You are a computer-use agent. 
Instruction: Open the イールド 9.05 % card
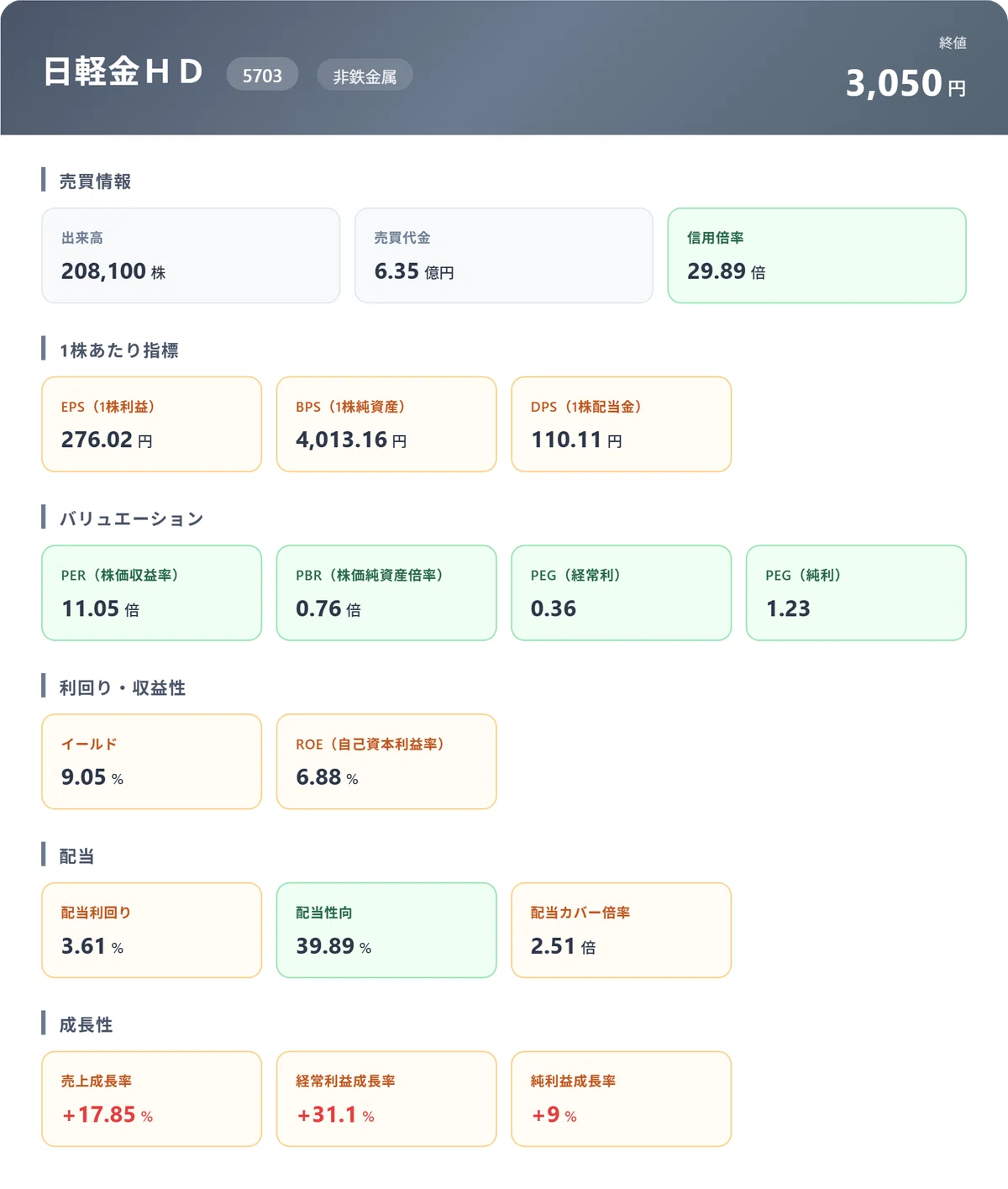[x=152, y=762]
